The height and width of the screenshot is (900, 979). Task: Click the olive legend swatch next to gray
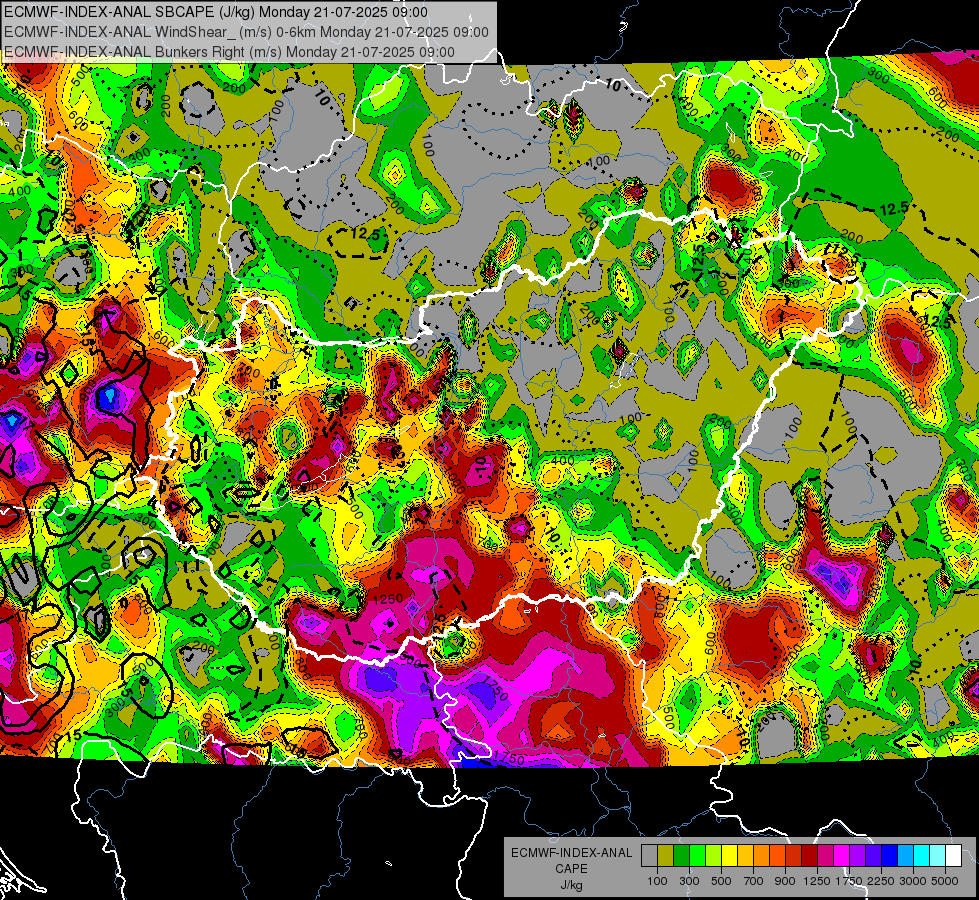666,855
